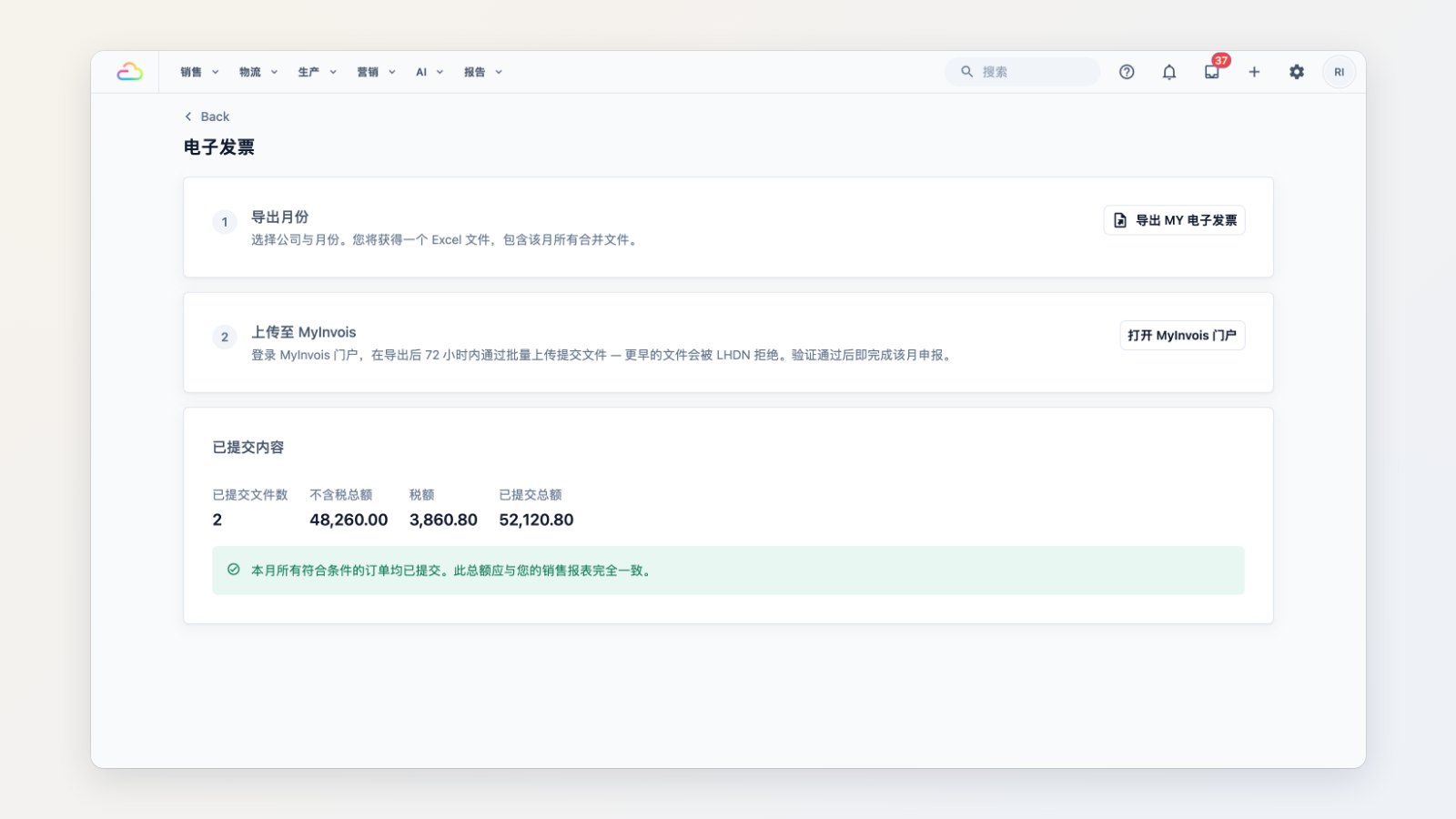Open the RI user avatar
The width and height of the screenshot is (1456, 819).
pos(1339,72)
